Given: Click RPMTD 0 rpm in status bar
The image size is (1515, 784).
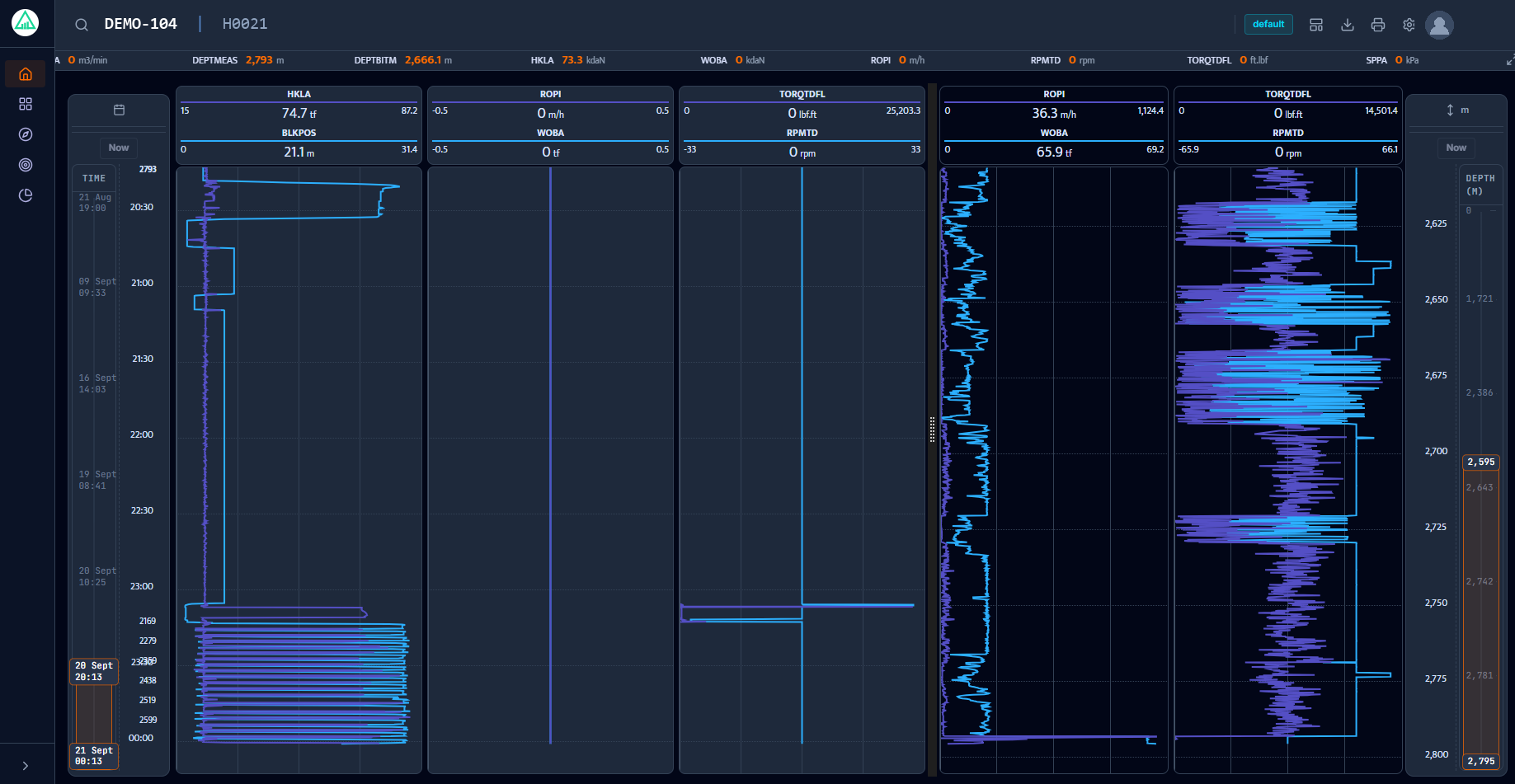Looking at the screenshot, I should tap(1063, 60).
